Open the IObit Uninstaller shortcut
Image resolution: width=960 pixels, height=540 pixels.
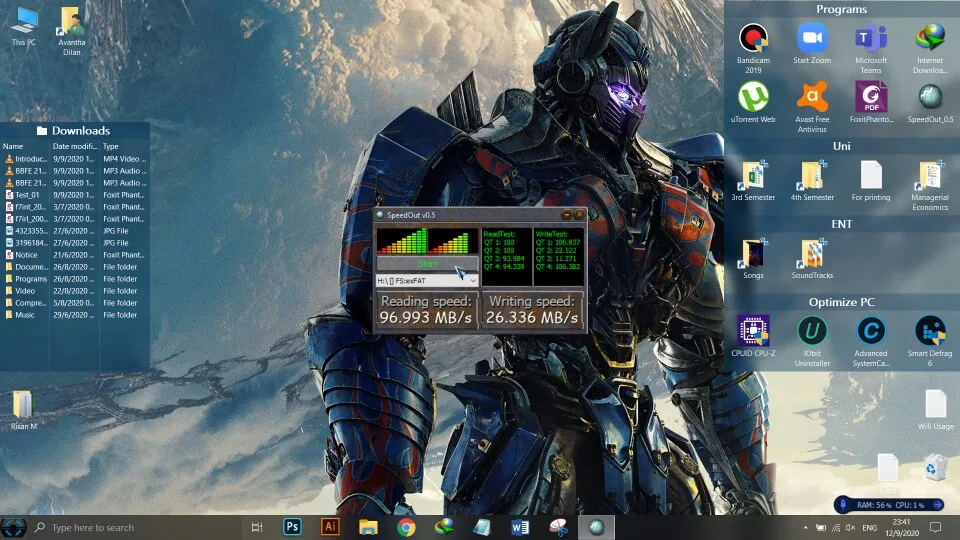(x=812, y=341)
